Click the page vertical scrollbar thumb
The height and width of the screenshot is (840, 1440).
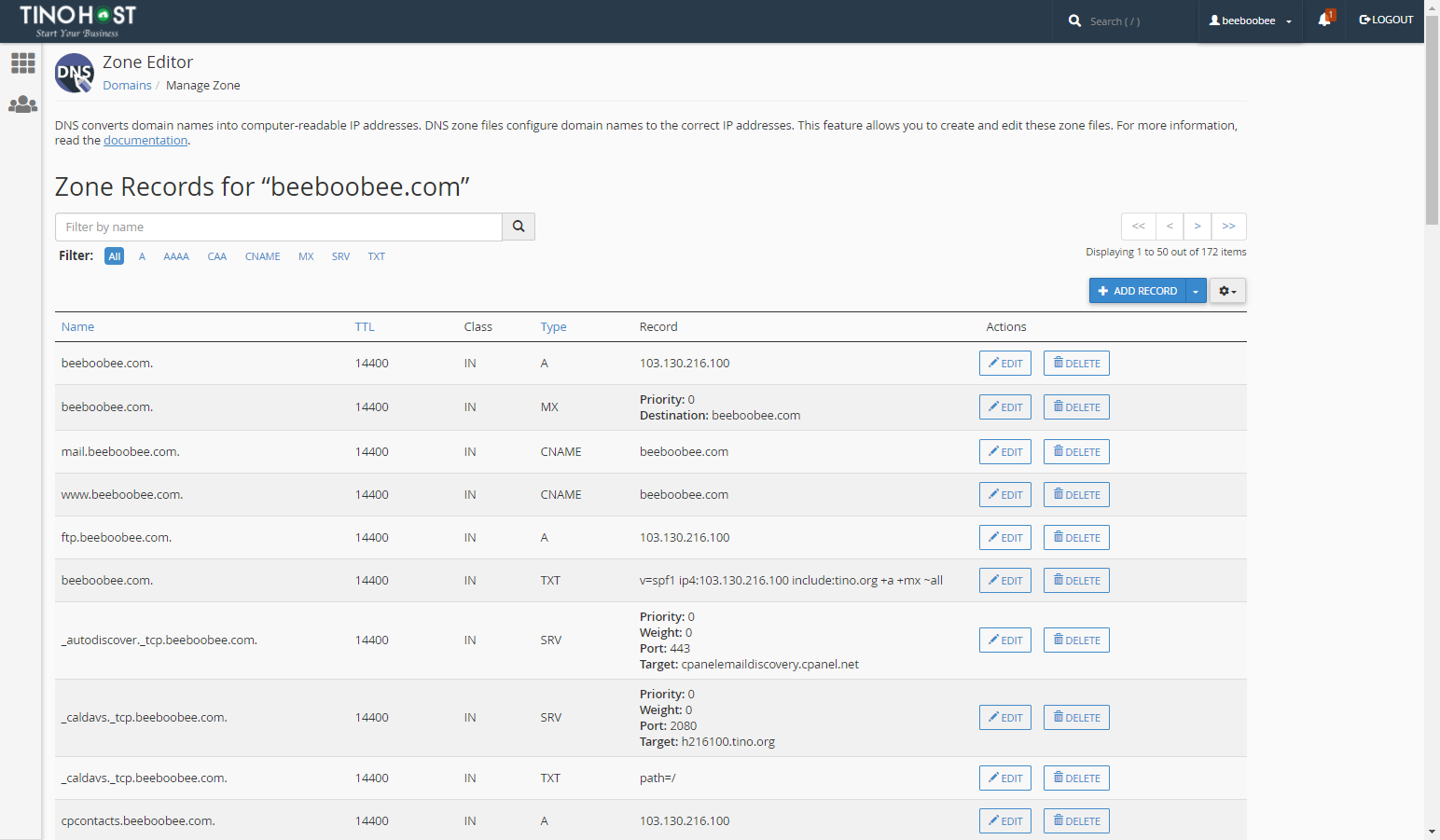[x=1432, y=118]
